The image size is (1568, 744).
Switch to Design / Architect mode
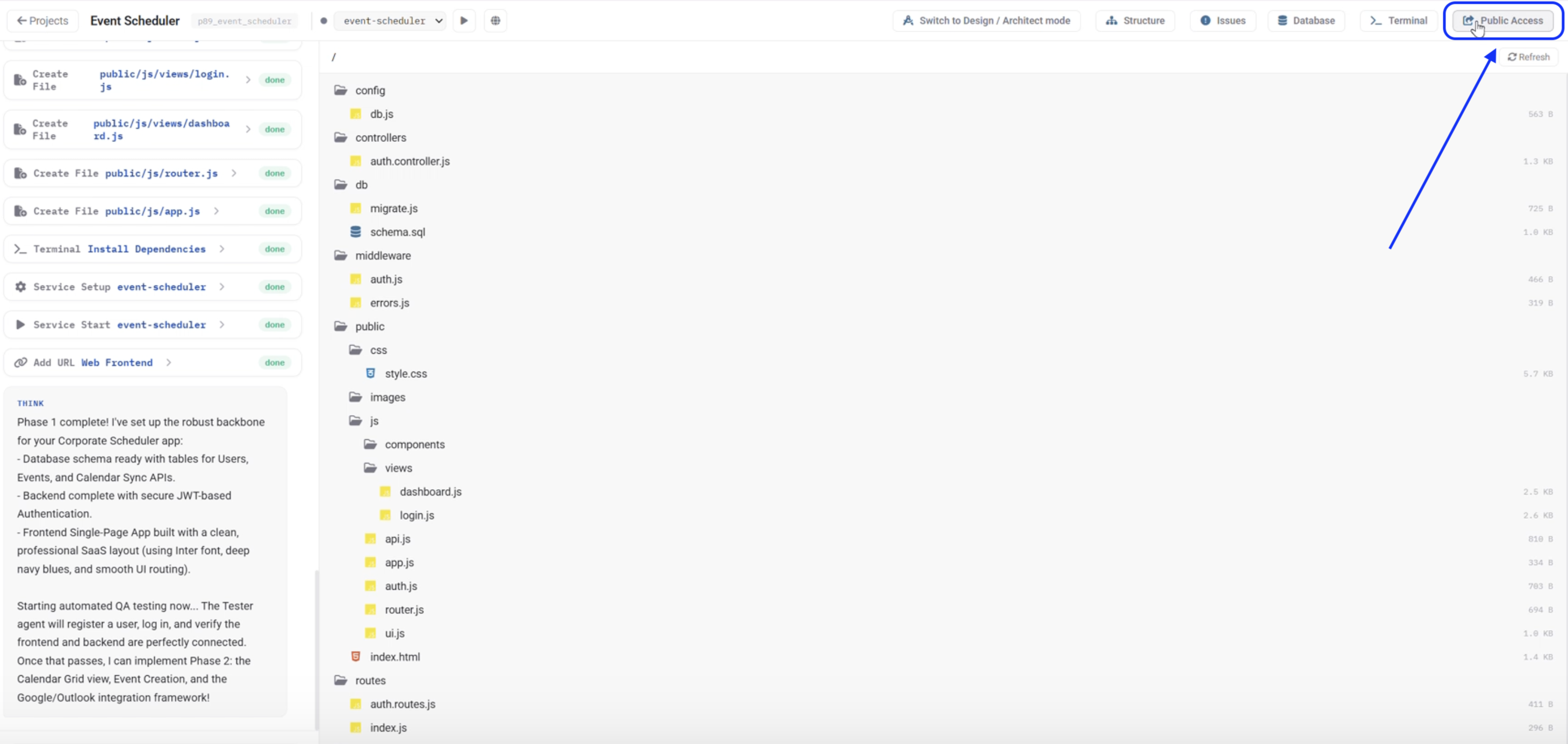coord(986,21)
